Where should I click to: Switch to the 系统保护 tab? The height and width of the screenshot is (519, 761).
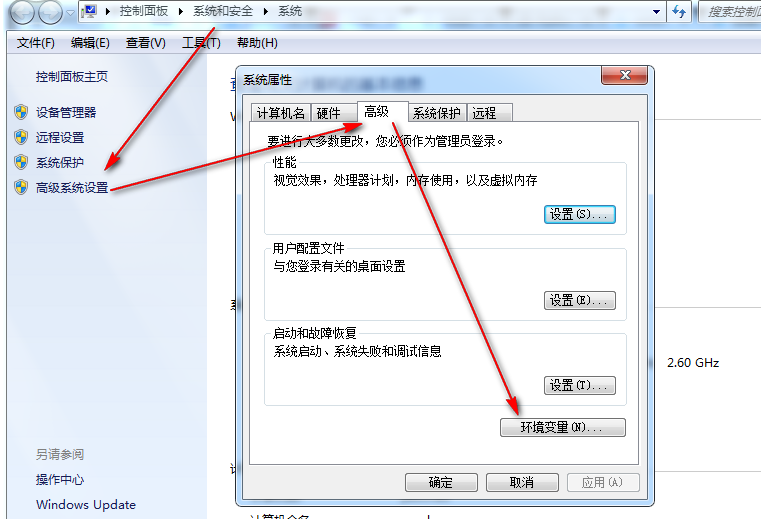(x=436, y=113)
